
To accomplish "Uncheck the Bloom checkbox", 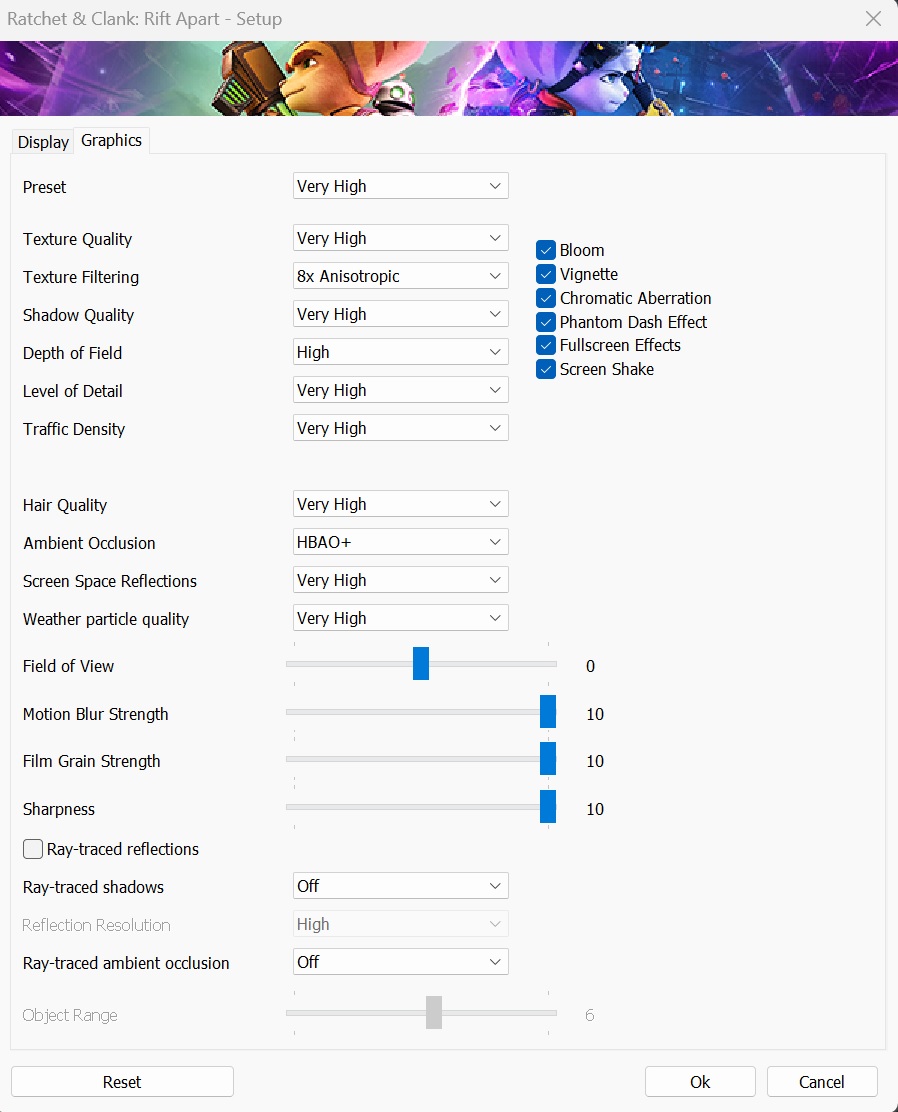I will (545, 250).
